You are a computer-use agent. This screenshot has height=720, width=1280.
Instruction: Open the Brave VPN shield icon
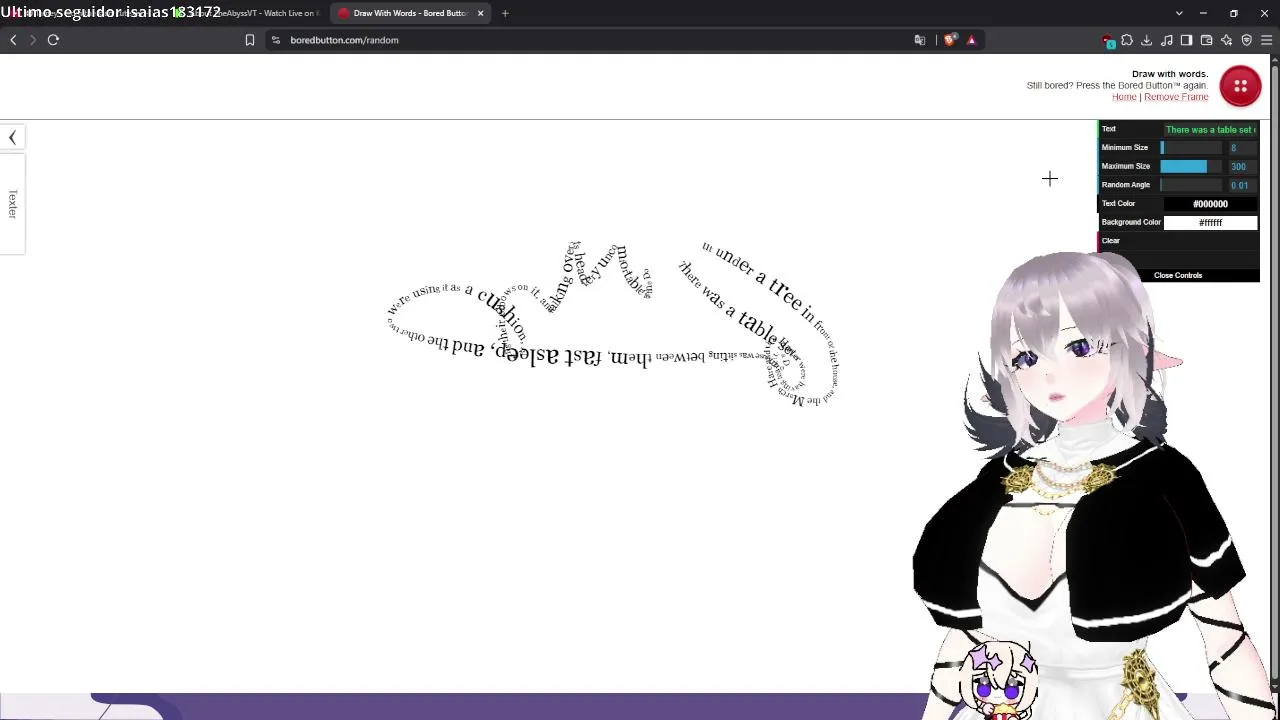pyautogui.click(x=1247, y=40)
